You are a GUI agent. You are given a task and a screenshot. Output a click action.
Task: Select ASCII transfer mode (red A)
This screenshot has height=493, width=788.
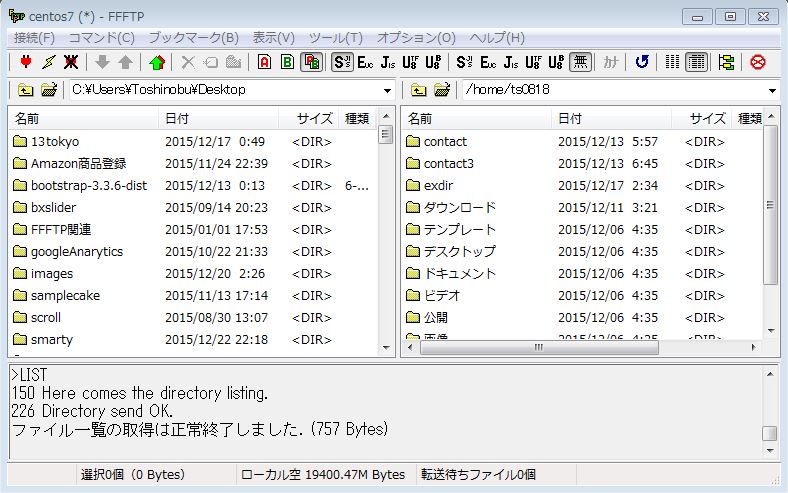(x=264, y=62)
